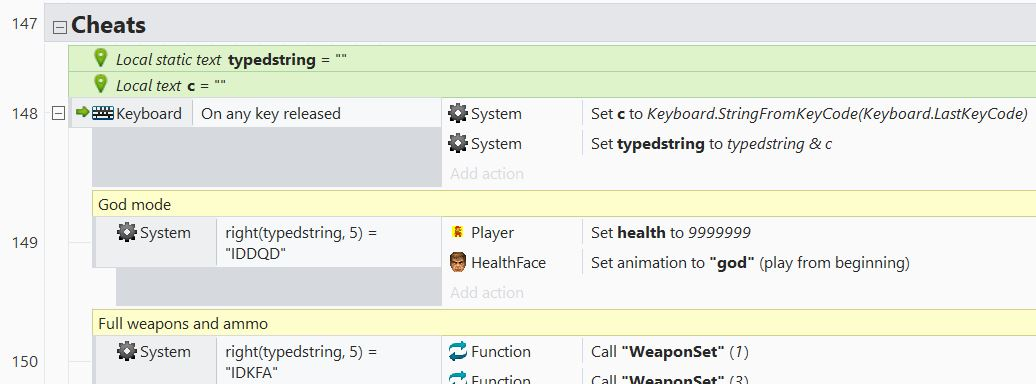The width and height of the screenshot is (1036, 384).
Task: Select the Function icon for WeaponSet (1)
Action: 457,351
